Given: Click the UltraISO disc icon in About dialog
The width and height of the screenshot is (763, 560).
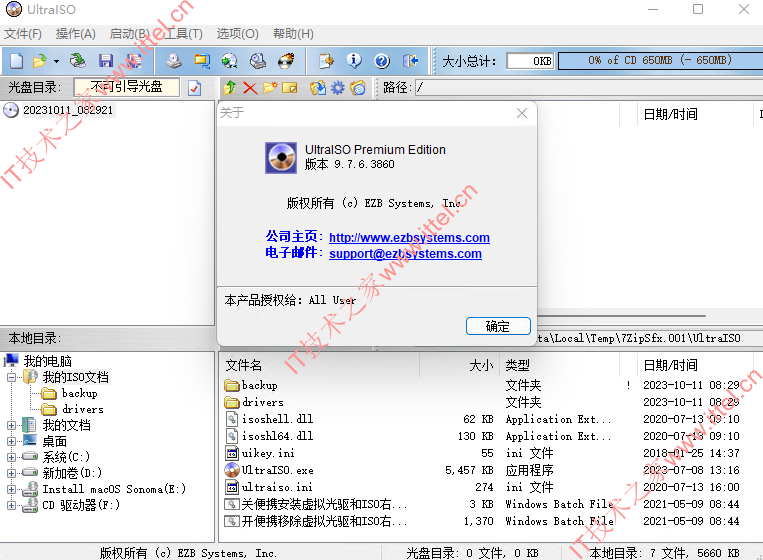Looking at the screenshot, I should (281, 158).
